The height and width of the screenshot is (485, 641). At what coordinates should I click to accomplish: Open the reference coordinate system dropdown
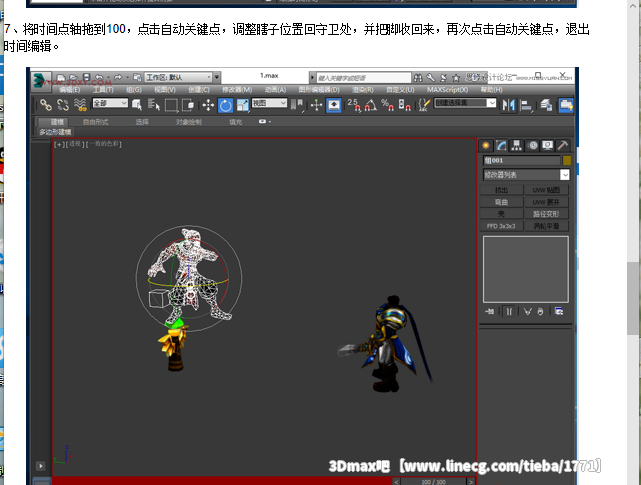tap(269, 103)
